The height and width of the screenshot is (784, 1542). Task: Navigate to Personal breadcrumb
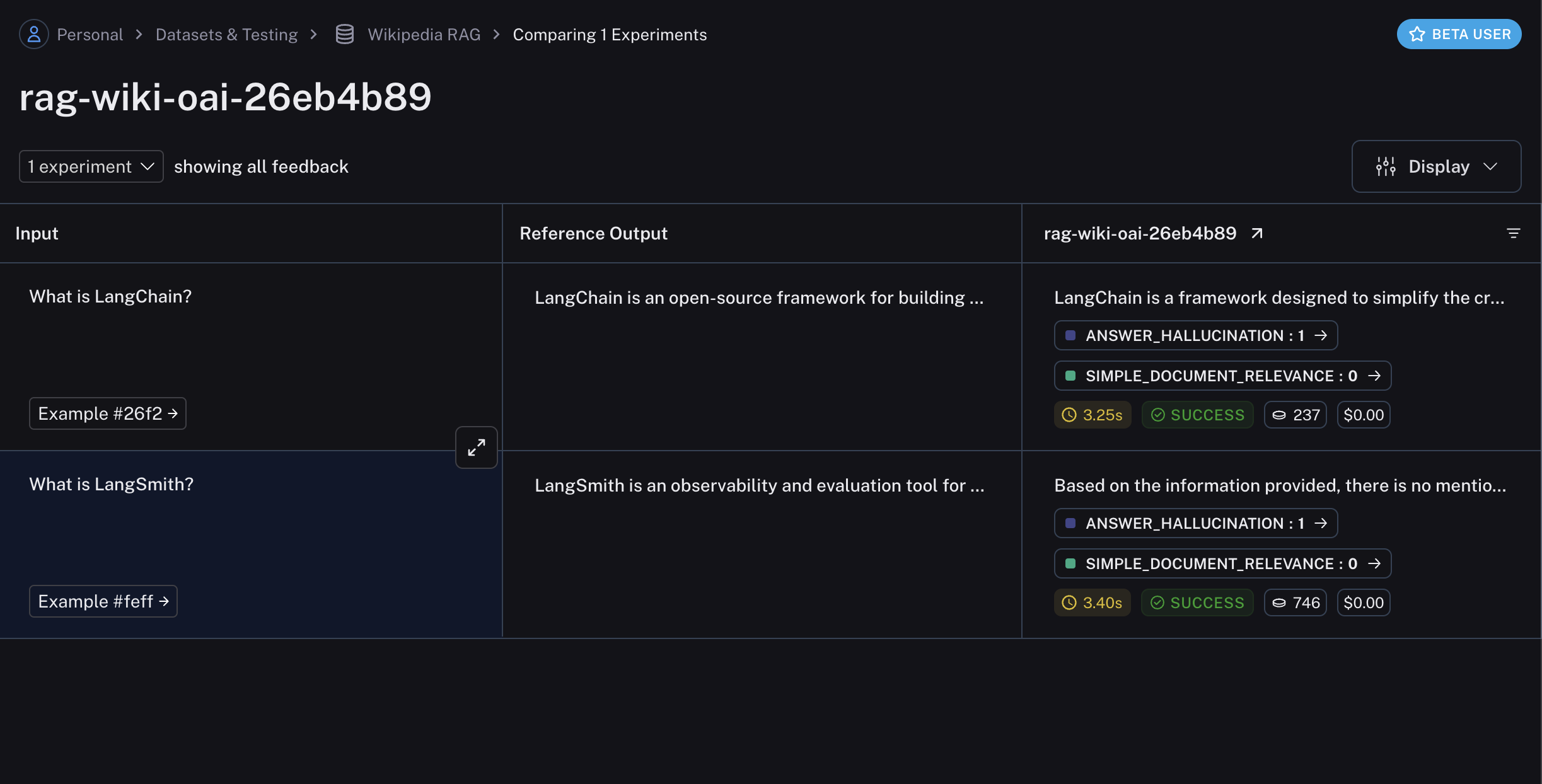[90, 34]
